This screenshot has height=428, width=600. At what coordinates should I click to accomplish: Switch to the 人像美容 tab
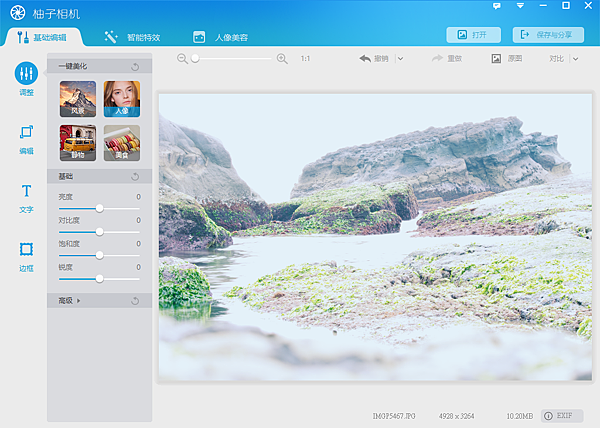(220, 37)
